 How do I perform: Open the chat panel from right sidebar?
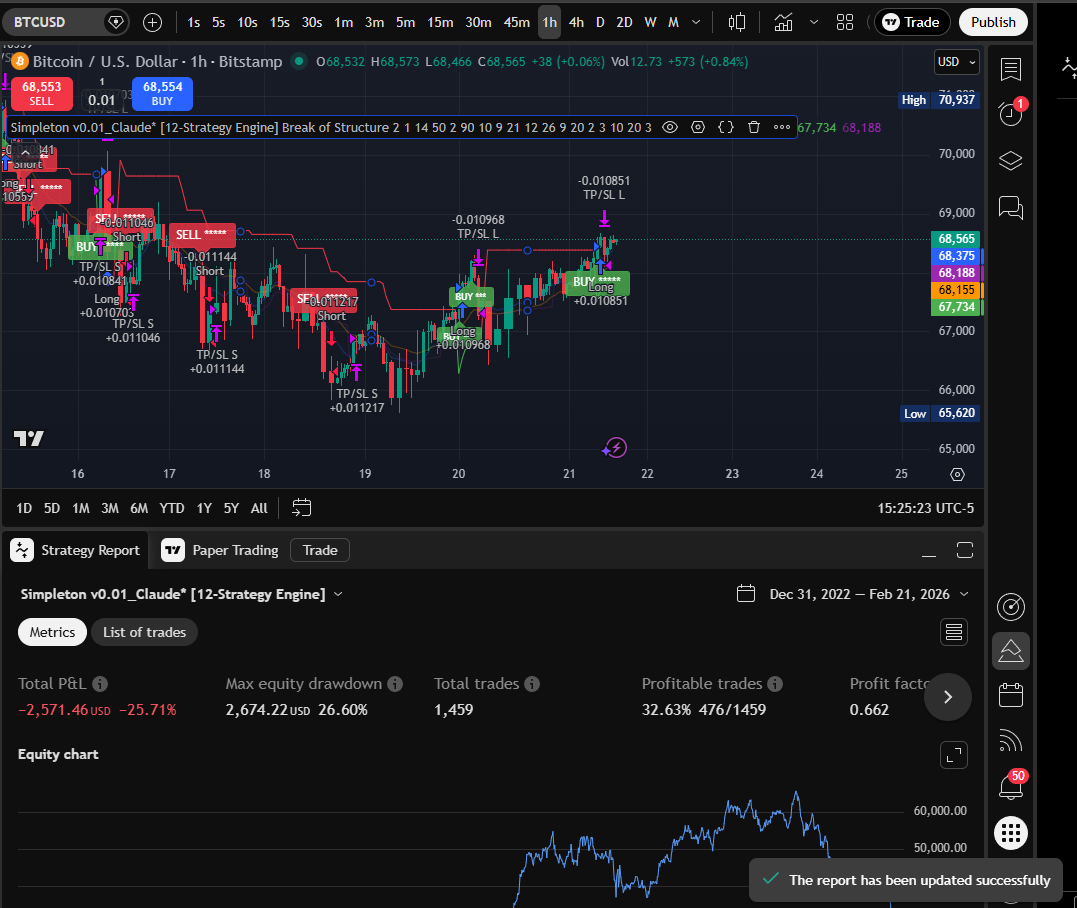click(1010, 208)
